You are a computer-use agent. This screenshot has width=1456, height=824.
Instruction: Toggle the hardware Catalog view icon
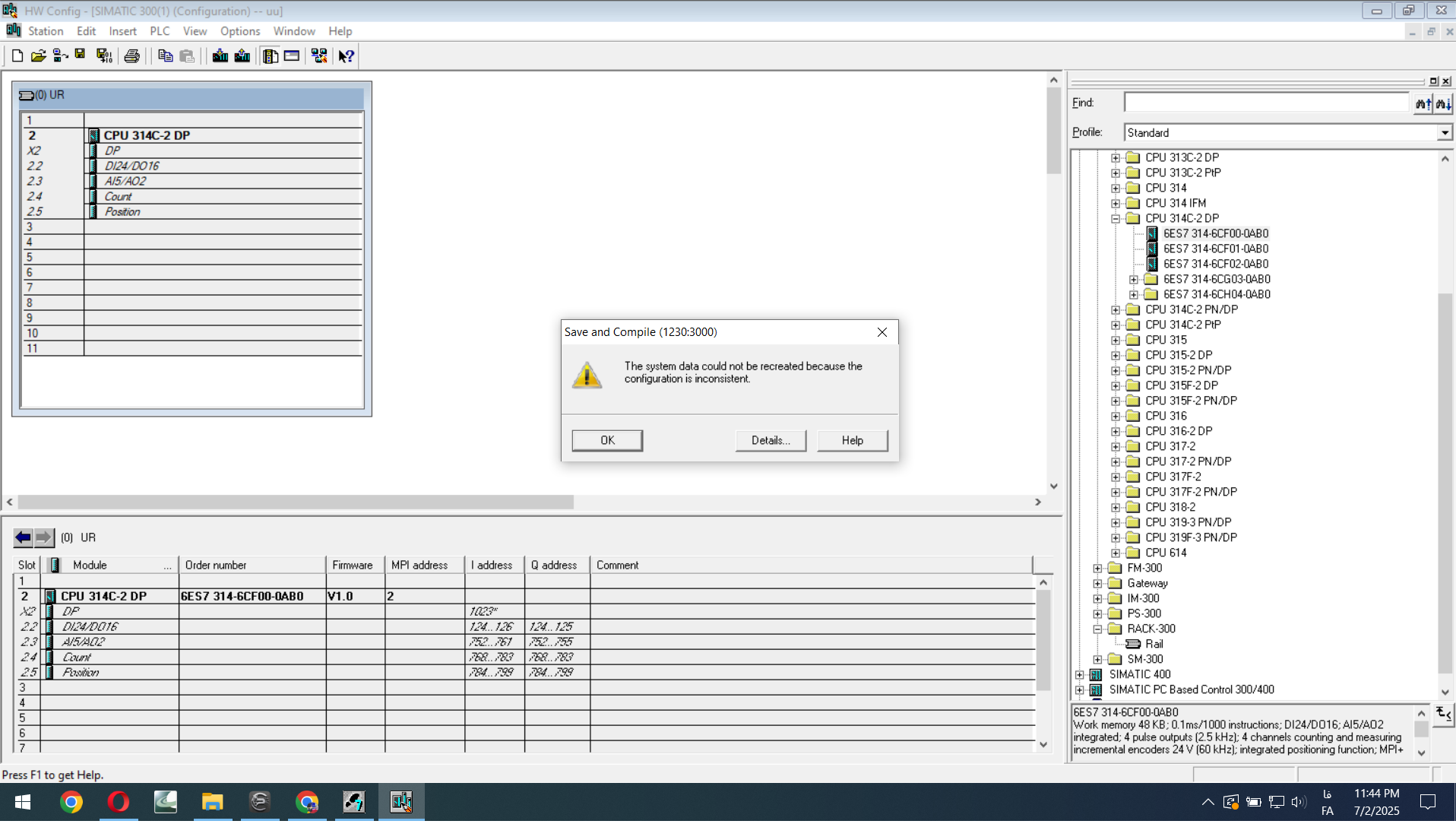(x=271, y=56)
